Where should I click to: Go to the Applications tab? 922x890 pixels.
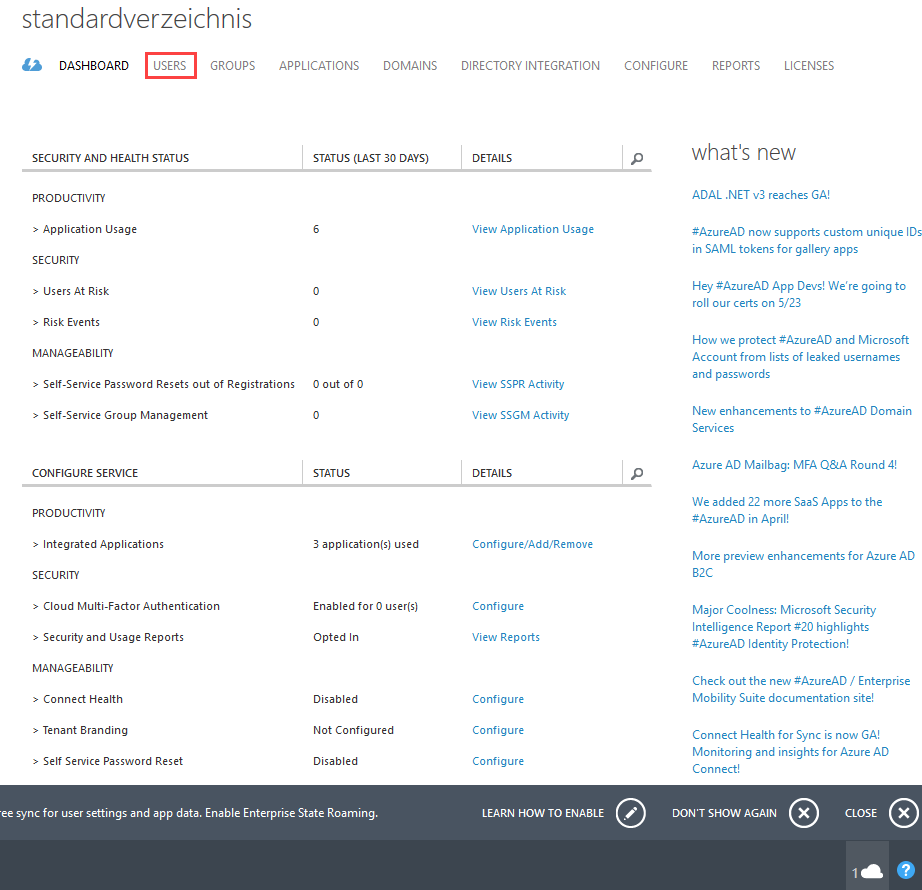point(319,65)
